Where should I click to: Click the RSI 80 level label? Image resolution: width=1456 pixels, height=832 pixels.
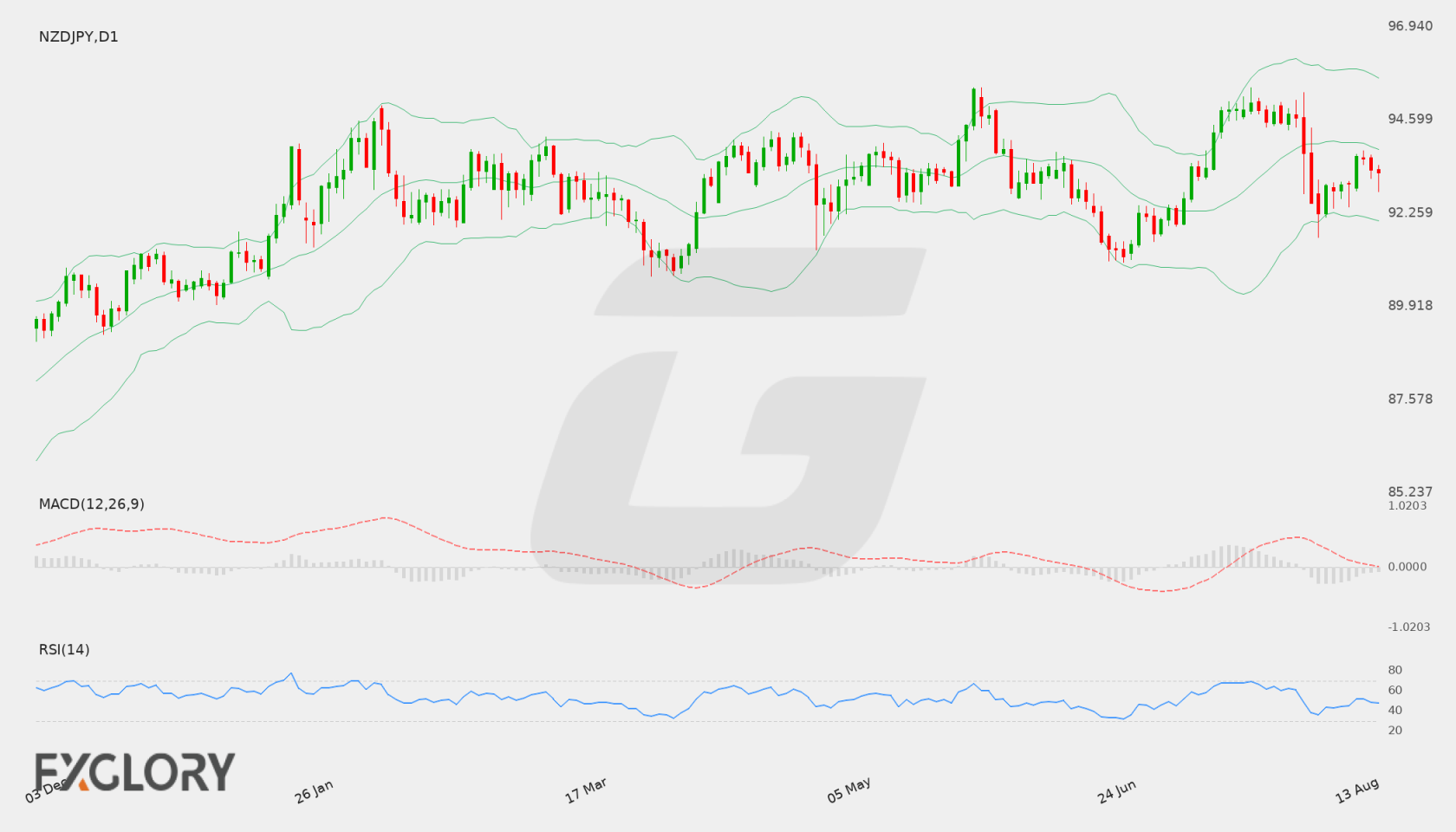[x=1395, y=671]
